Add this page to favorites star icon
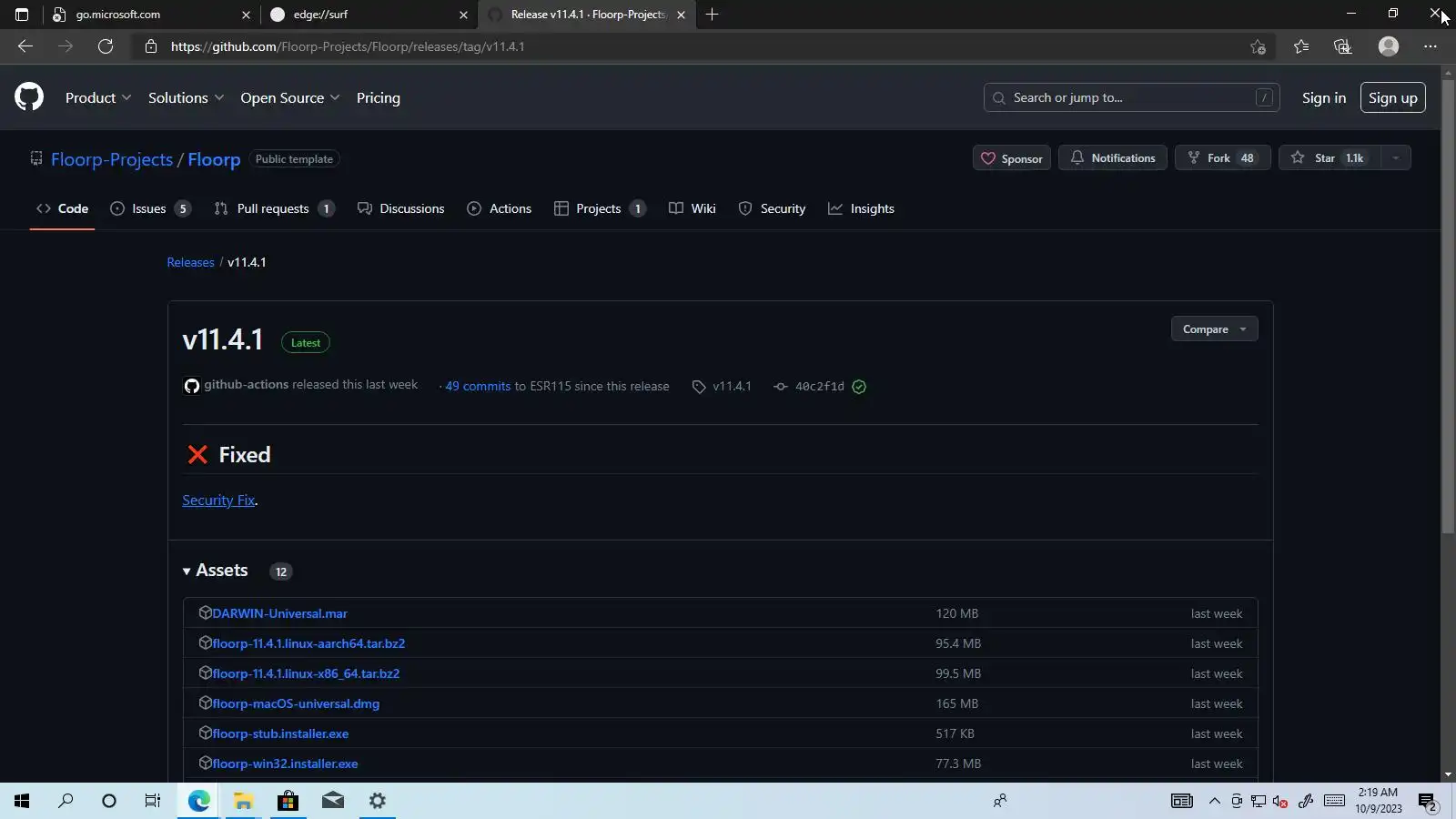 pyautogui.click(x=1258, y=46)
